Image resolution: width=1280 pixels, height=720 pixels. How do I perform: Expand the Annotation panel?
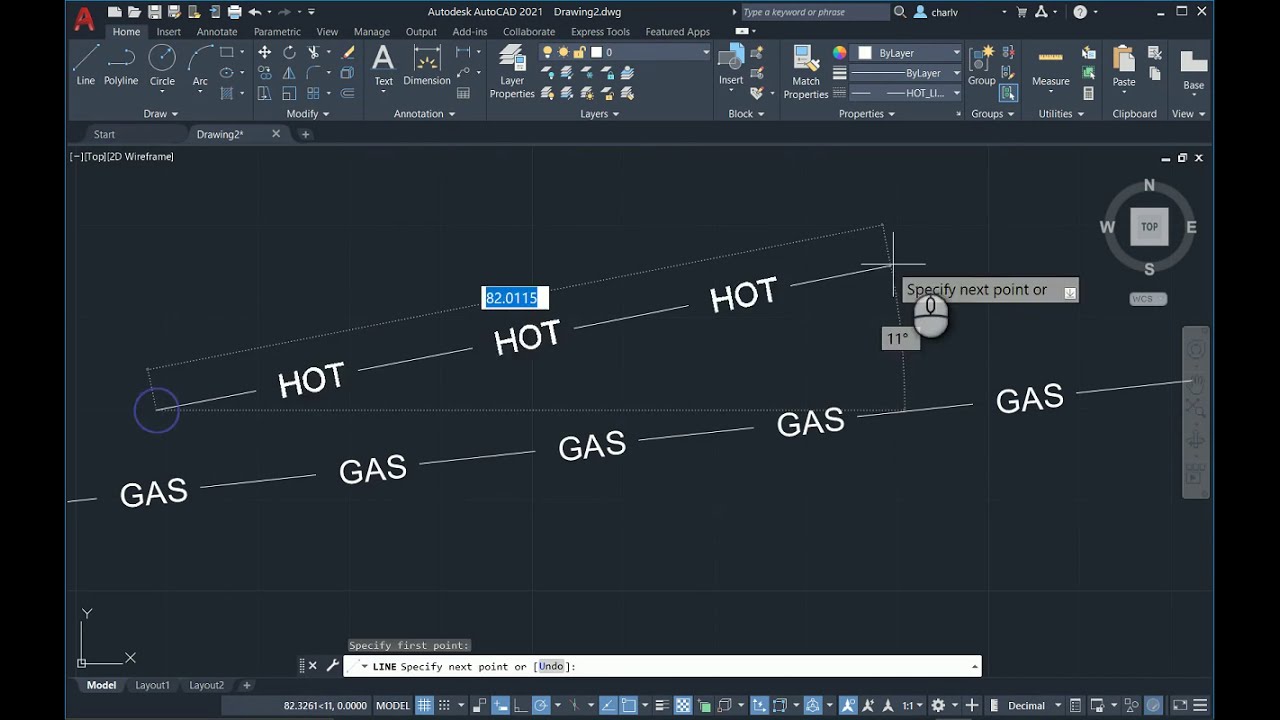pos(424,114)
